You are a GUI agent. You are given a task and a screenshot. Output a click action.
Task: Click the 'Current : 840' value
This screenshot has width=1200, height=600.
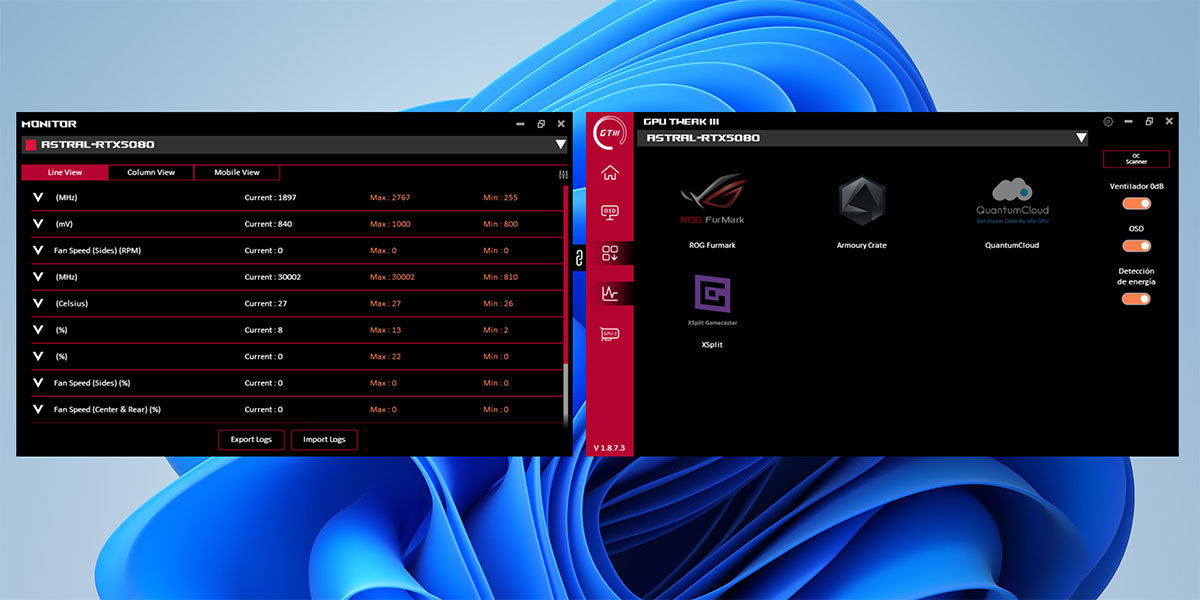pyautogui.click(x=268, y=224)
